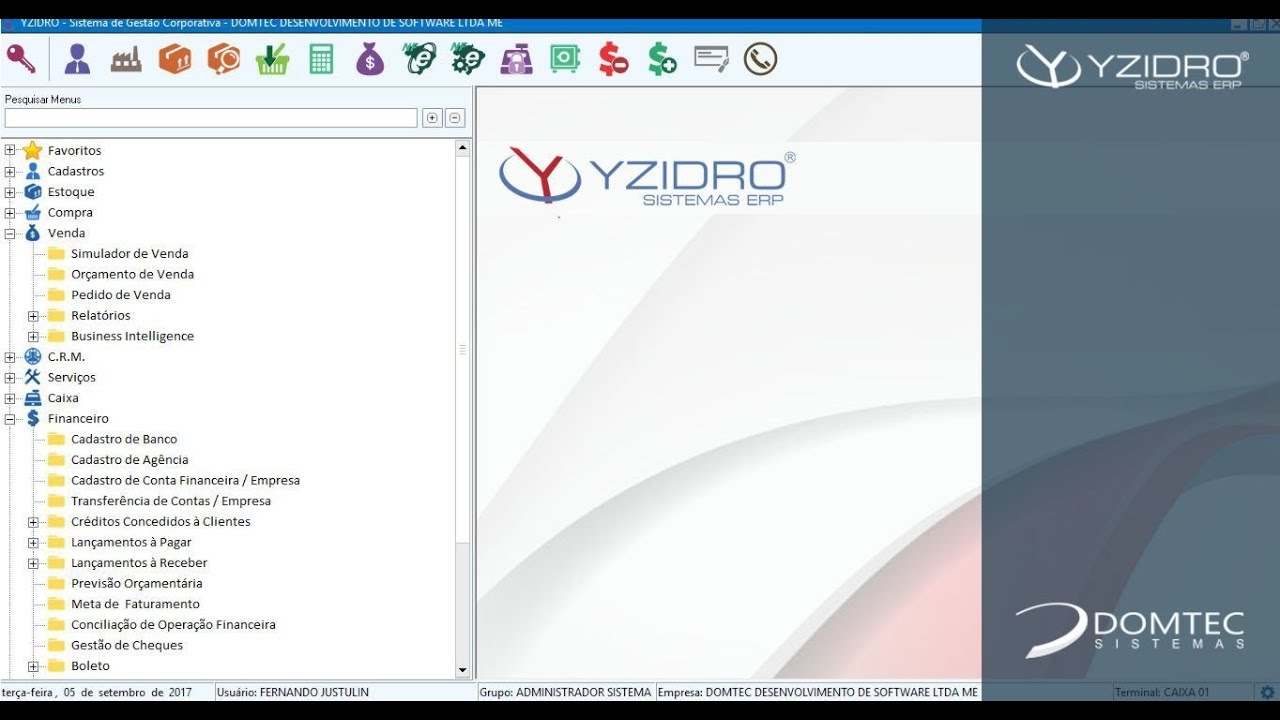Launch the green calculator toolbar icon
This screenshot has width=1280, height=720.
pos(321,59)
